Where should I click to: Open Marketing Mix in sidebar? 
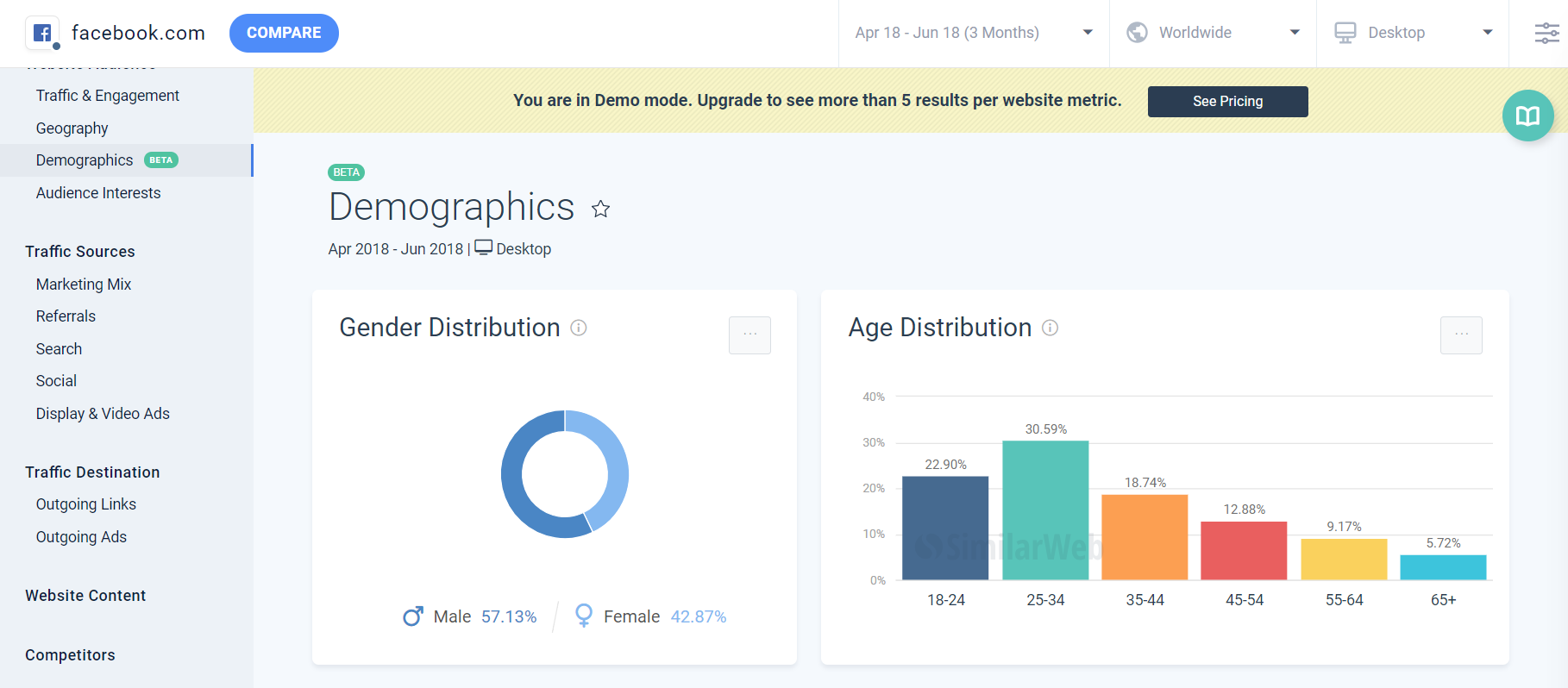click(x=84, y=285)
